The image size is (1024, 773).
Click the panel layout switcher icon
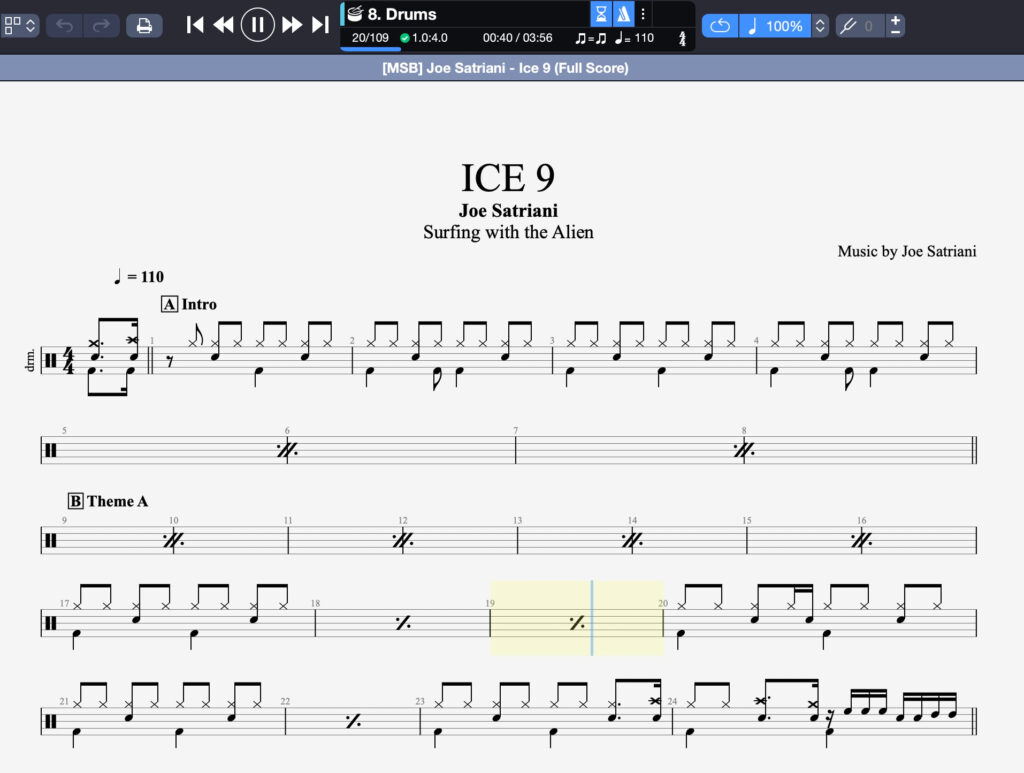pyautogui.click(x=20, y=25)
